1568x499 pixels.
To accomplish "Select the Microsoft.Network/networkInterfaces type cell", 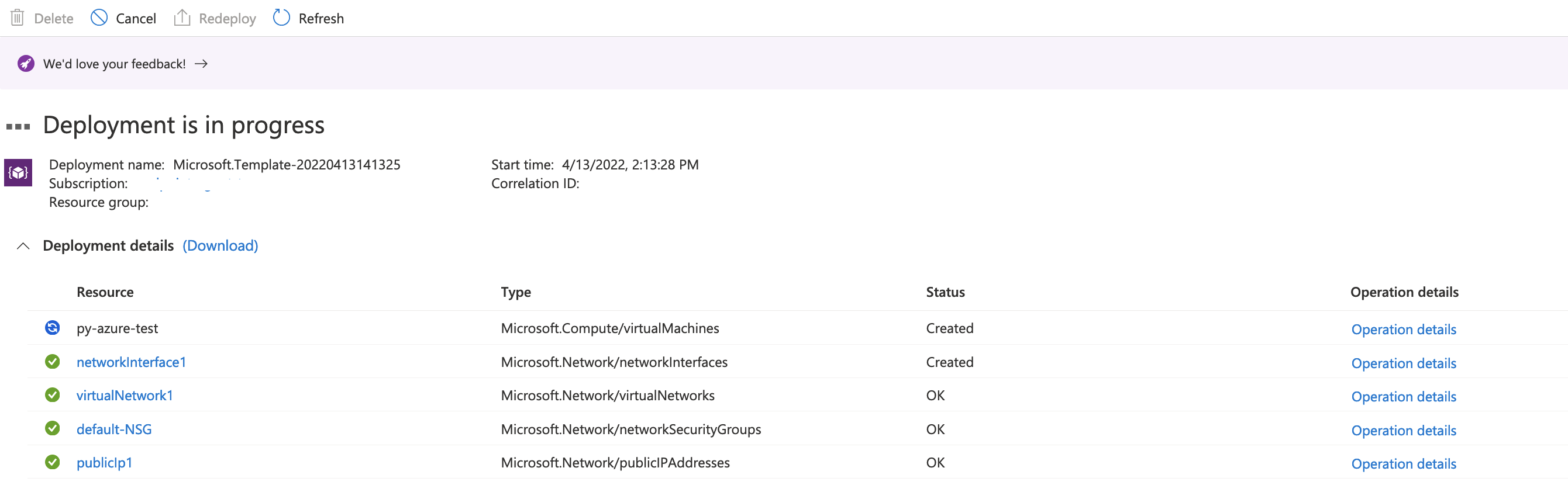I will pos(614,362).
